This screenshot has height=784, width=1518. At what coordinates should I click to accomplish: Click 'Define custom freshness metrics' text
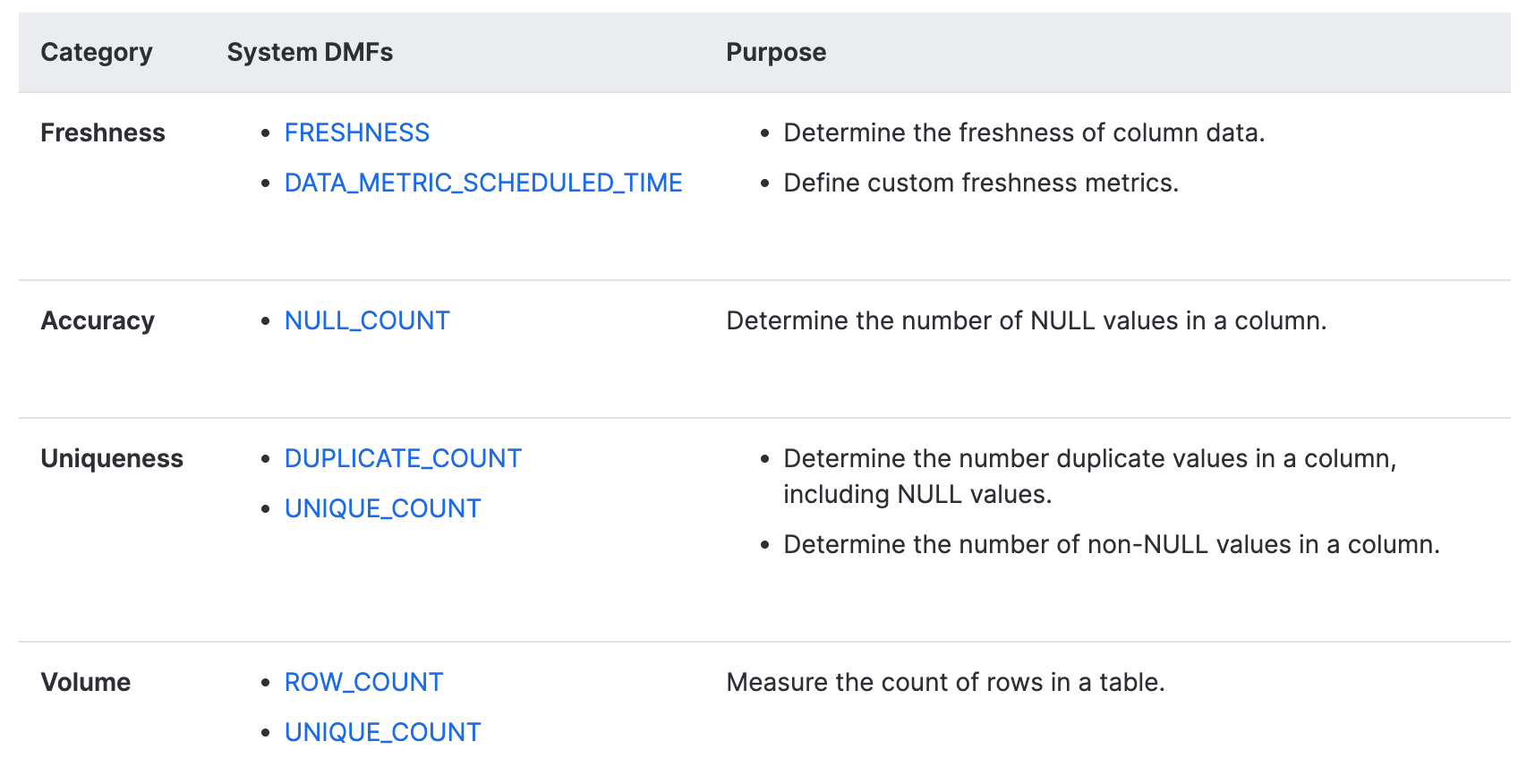click(981, 183)
